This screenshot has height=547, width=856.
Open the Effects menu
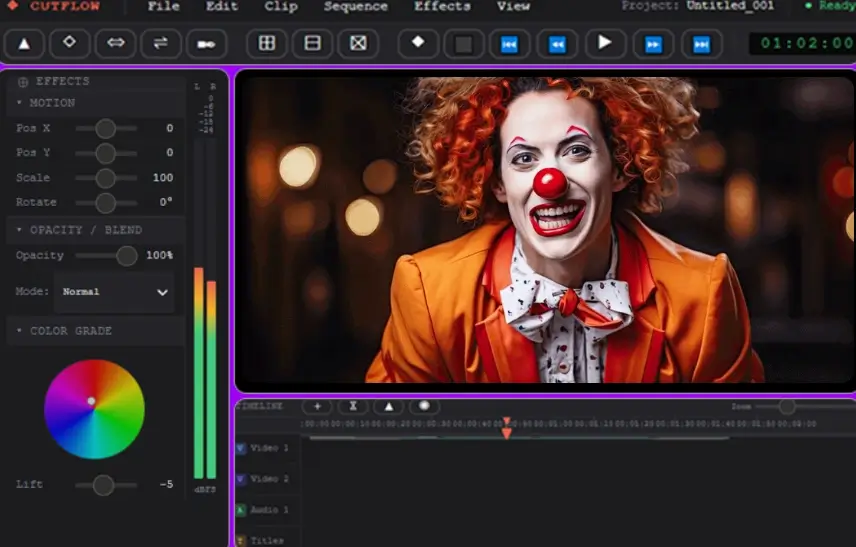(442, 6)
